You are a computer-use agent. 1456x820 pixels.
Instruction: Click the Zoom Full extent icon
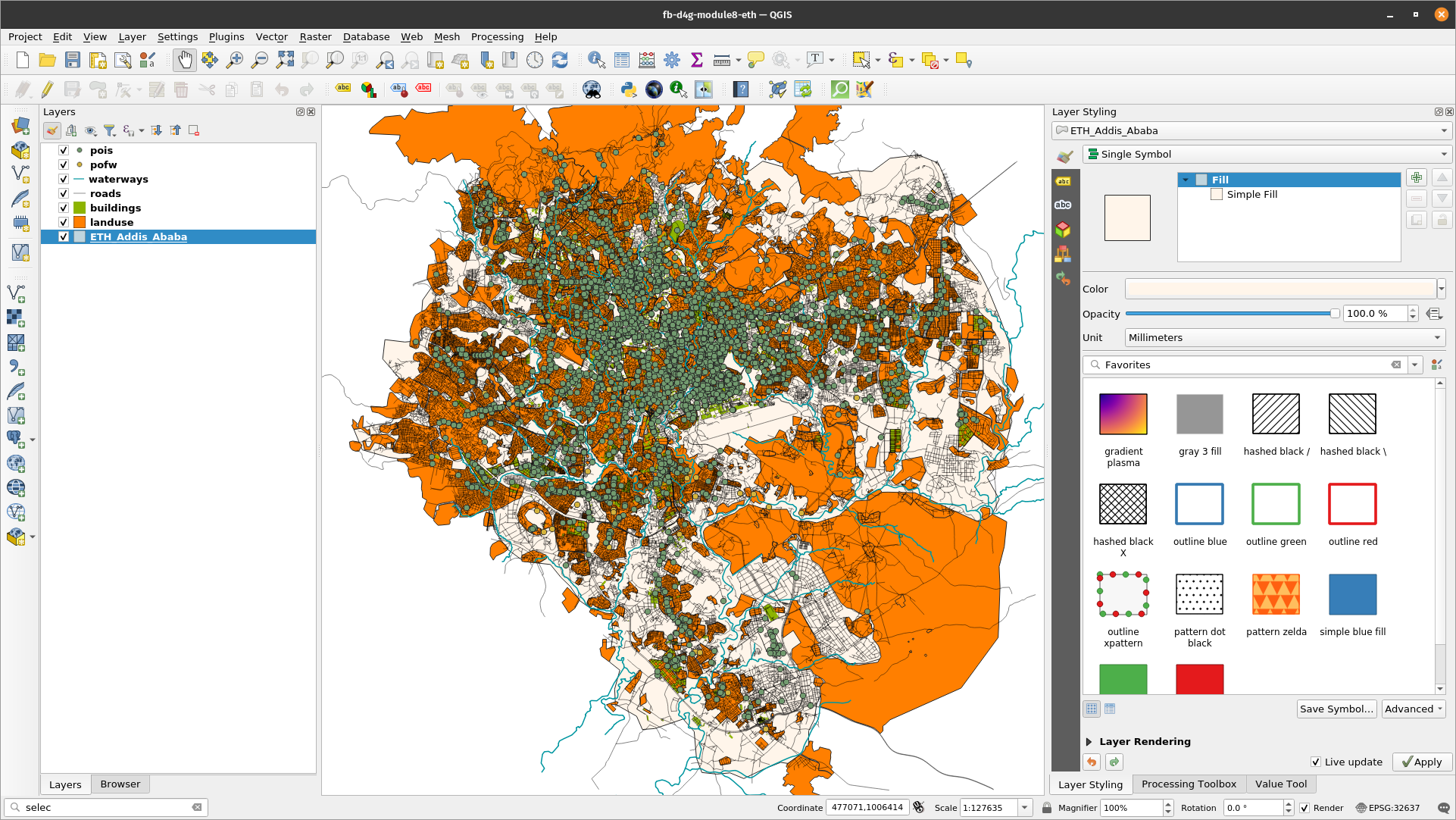tap(285, 61)
